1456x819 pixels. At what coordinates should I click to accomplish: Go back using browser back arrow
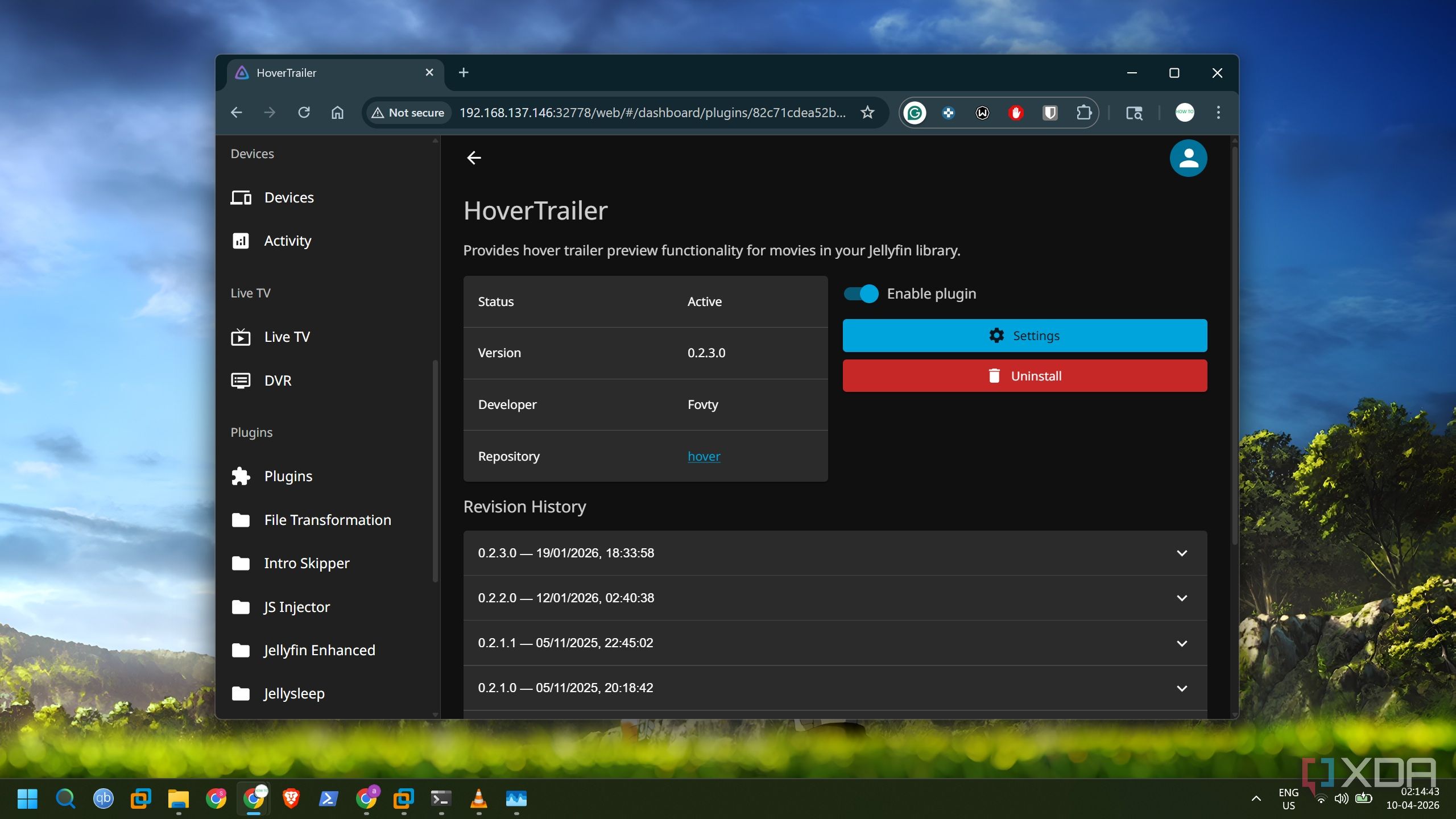237,113
